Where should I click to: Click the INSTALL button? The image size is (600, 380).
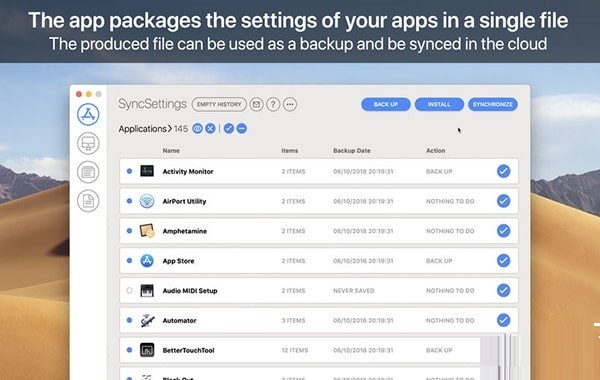(439, 104)
